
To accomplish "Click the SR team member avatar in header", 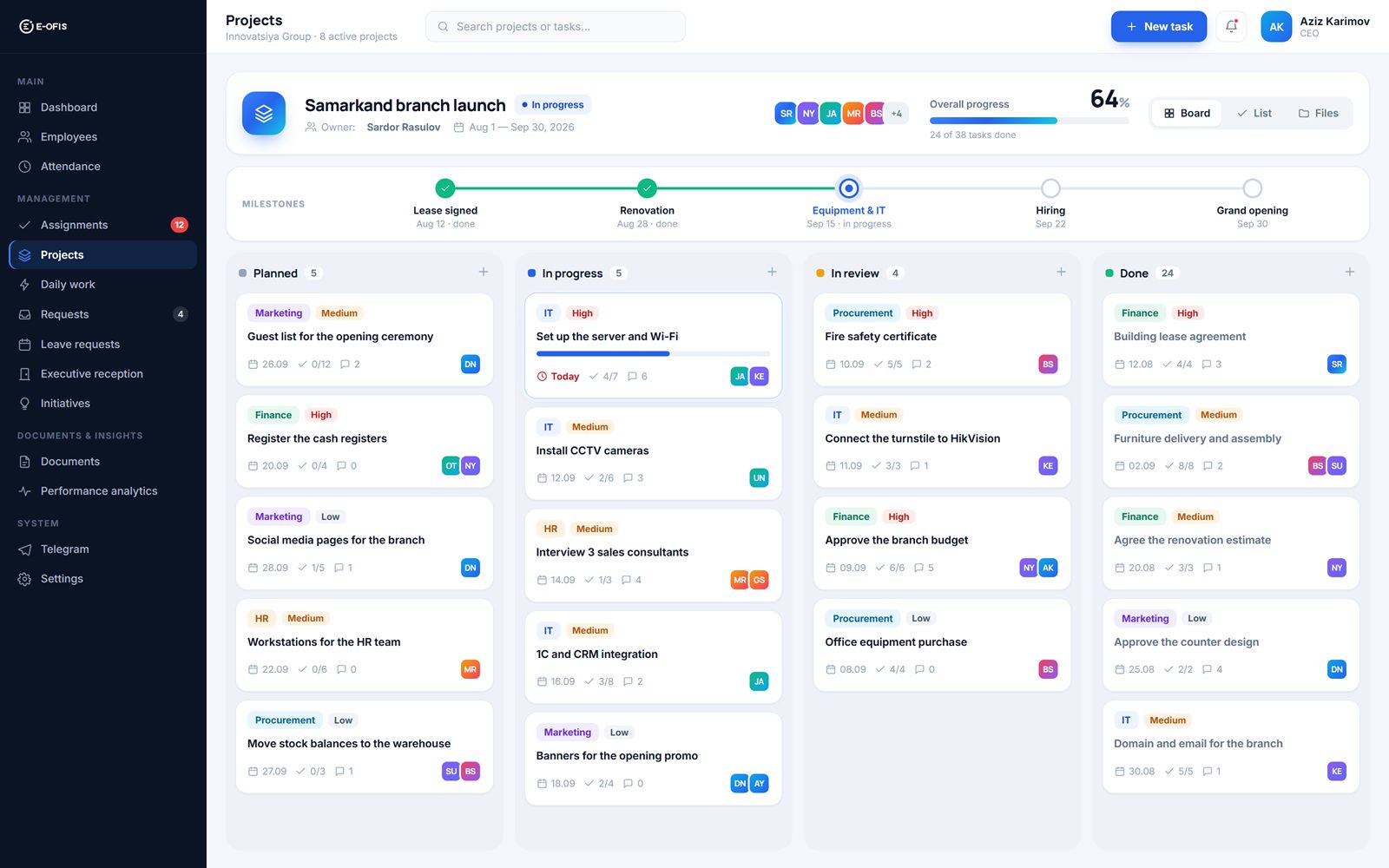I will click(786, 114).
